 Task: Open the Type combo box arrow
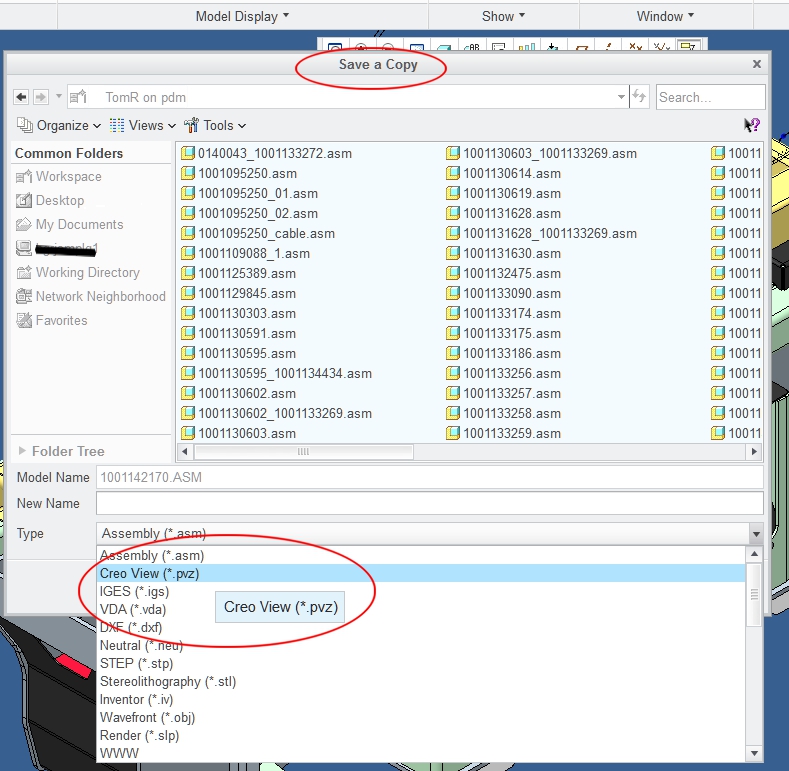pos(756,533)
